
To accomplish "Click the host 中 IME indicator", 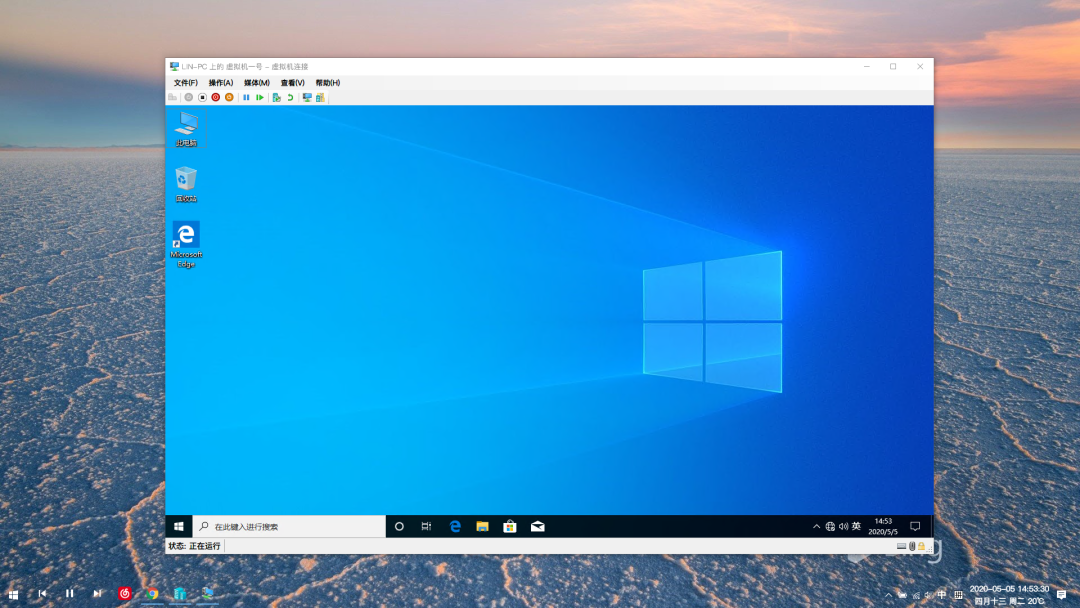I will point(942,595).
